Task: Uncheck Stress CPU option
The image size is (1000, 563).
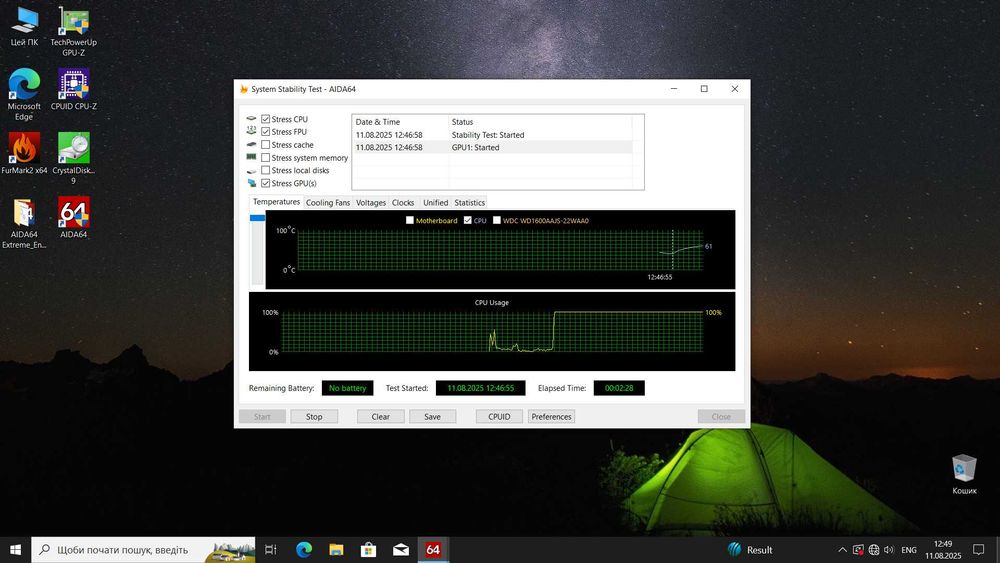Action: click(266, 119)
